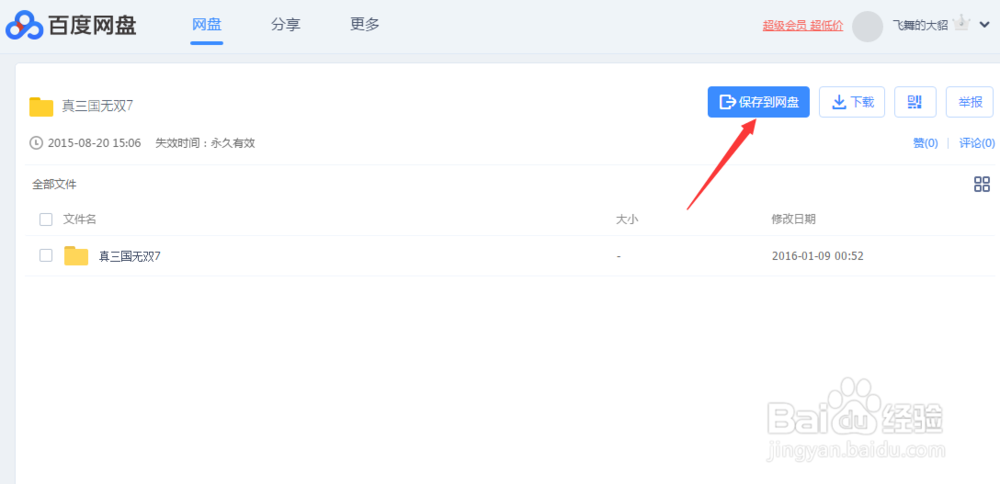Click the clock icon beside the share date
This screenshot has width=1000, height=484.
click(x=36, y=143)
